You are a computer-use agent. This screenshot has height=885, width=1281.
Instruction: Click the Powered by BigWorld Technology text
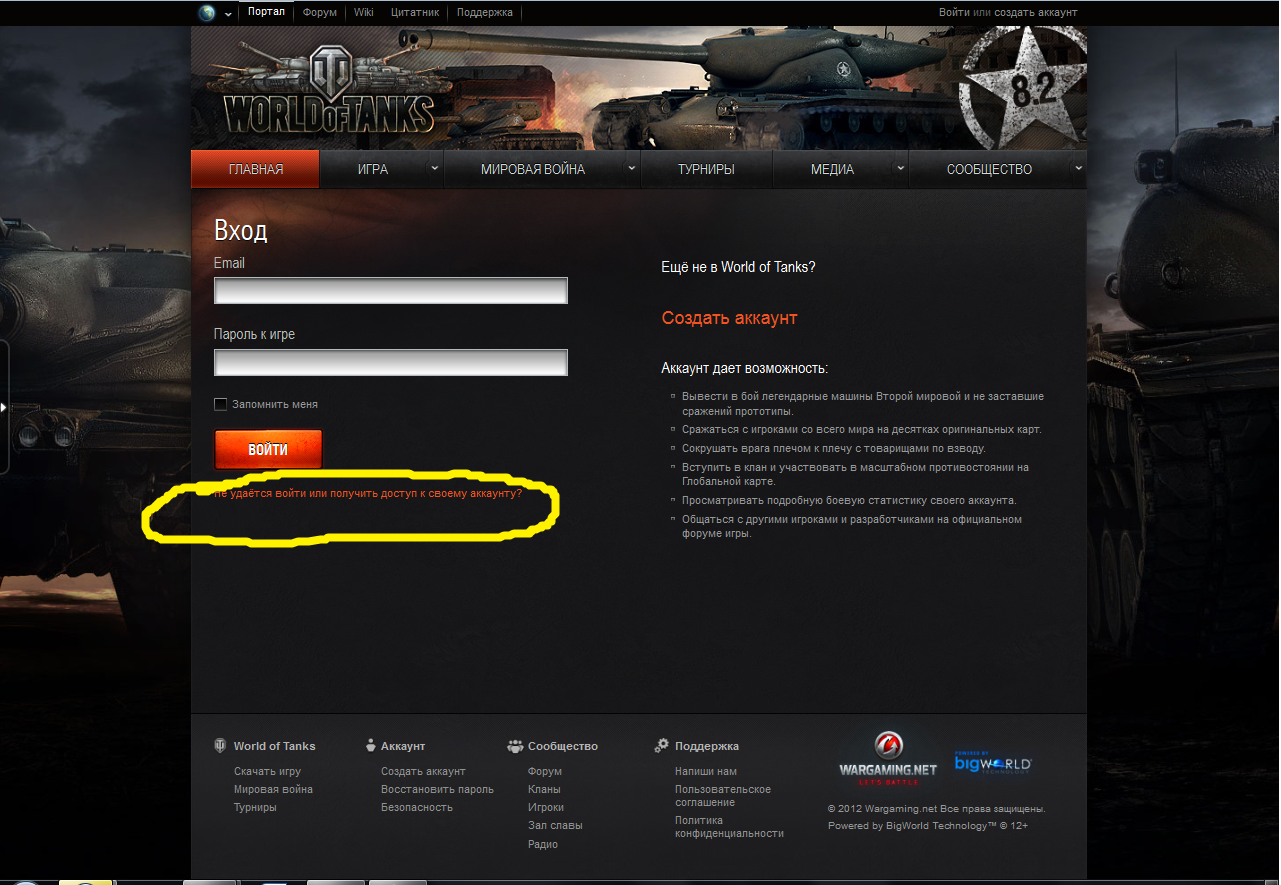point(928,826)
